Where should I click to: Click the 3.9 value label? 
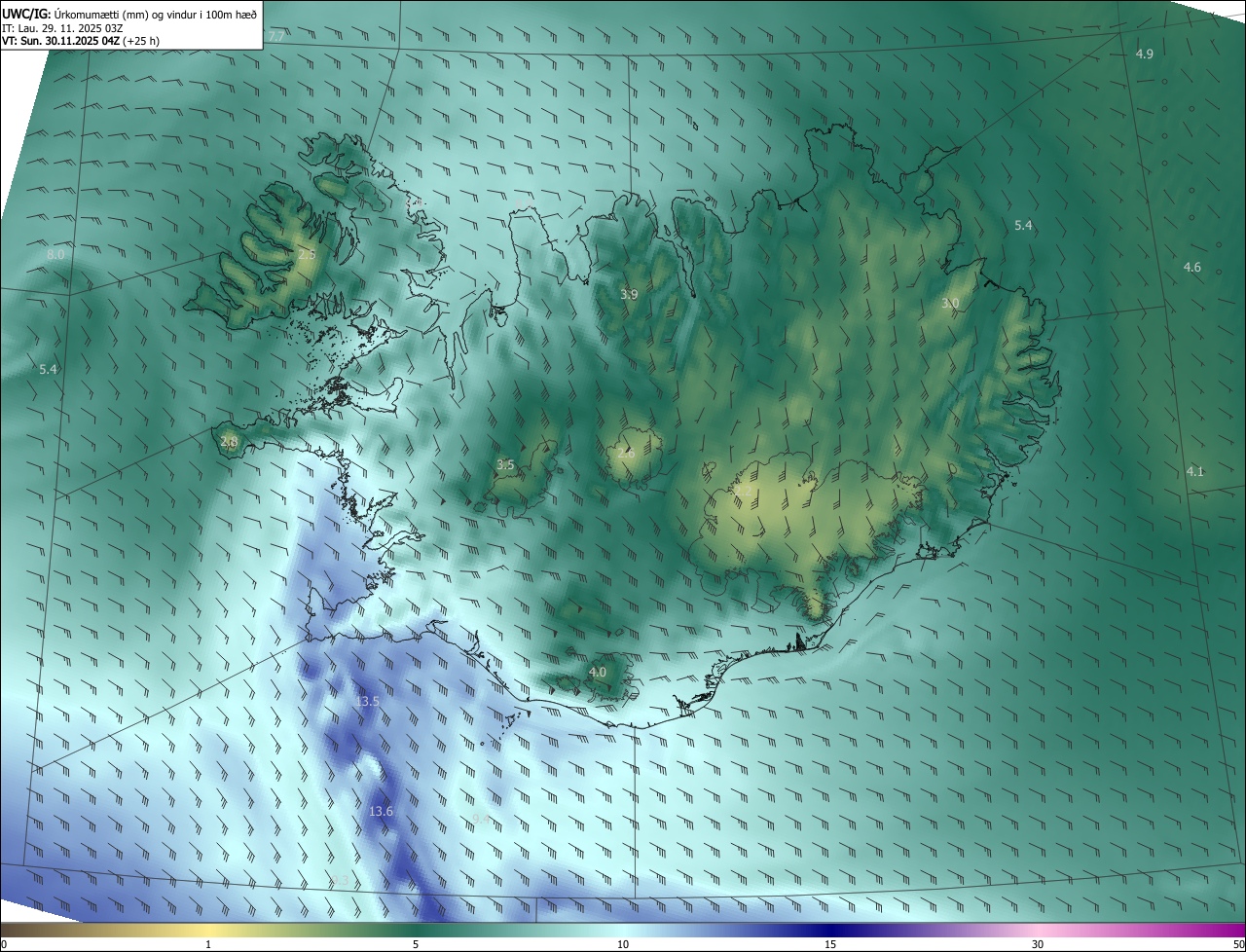pyautogui.click(x=630, y=294)
